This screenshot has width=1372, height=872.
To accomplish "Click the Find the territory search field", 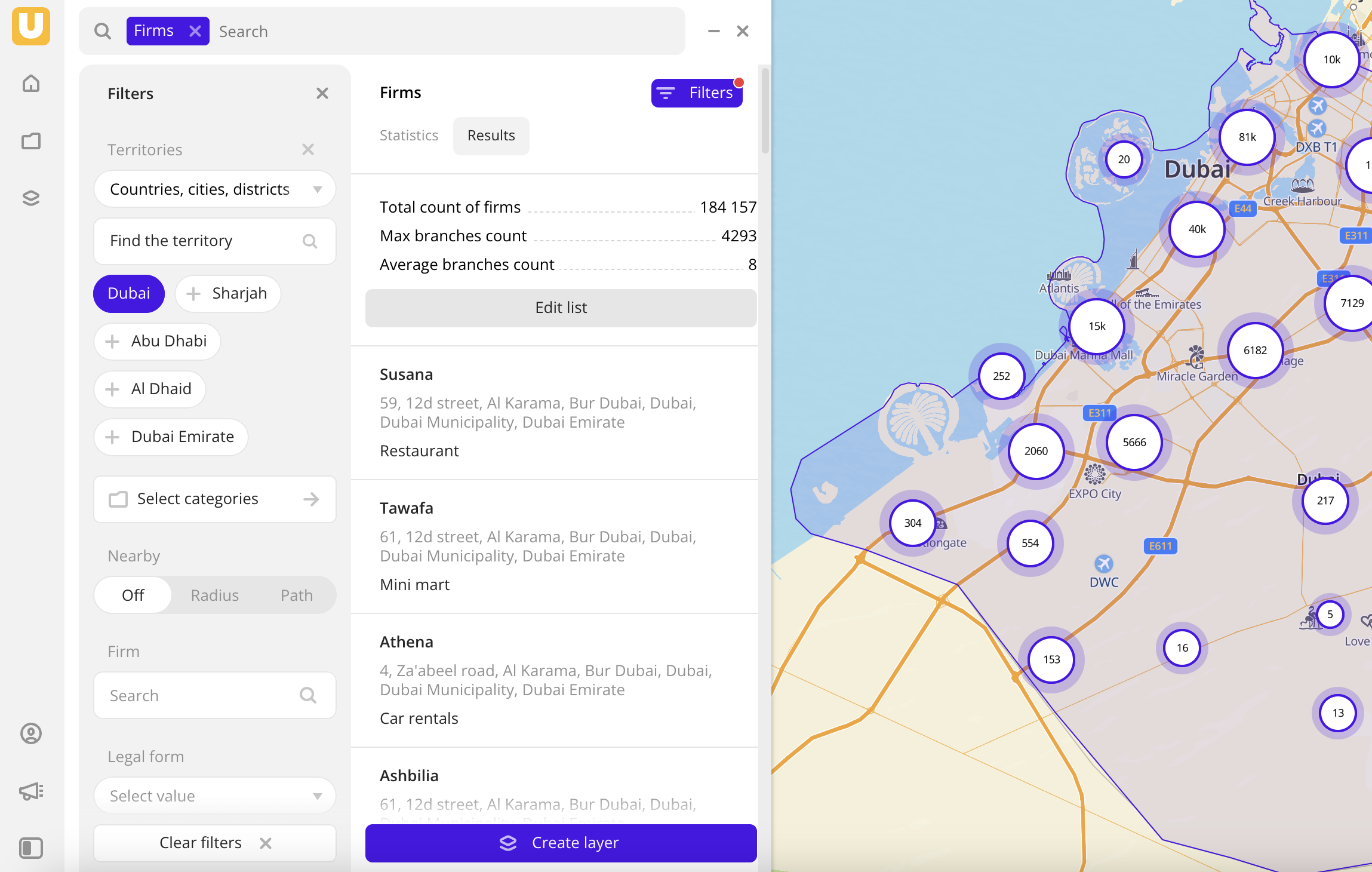I will [215, 240].
